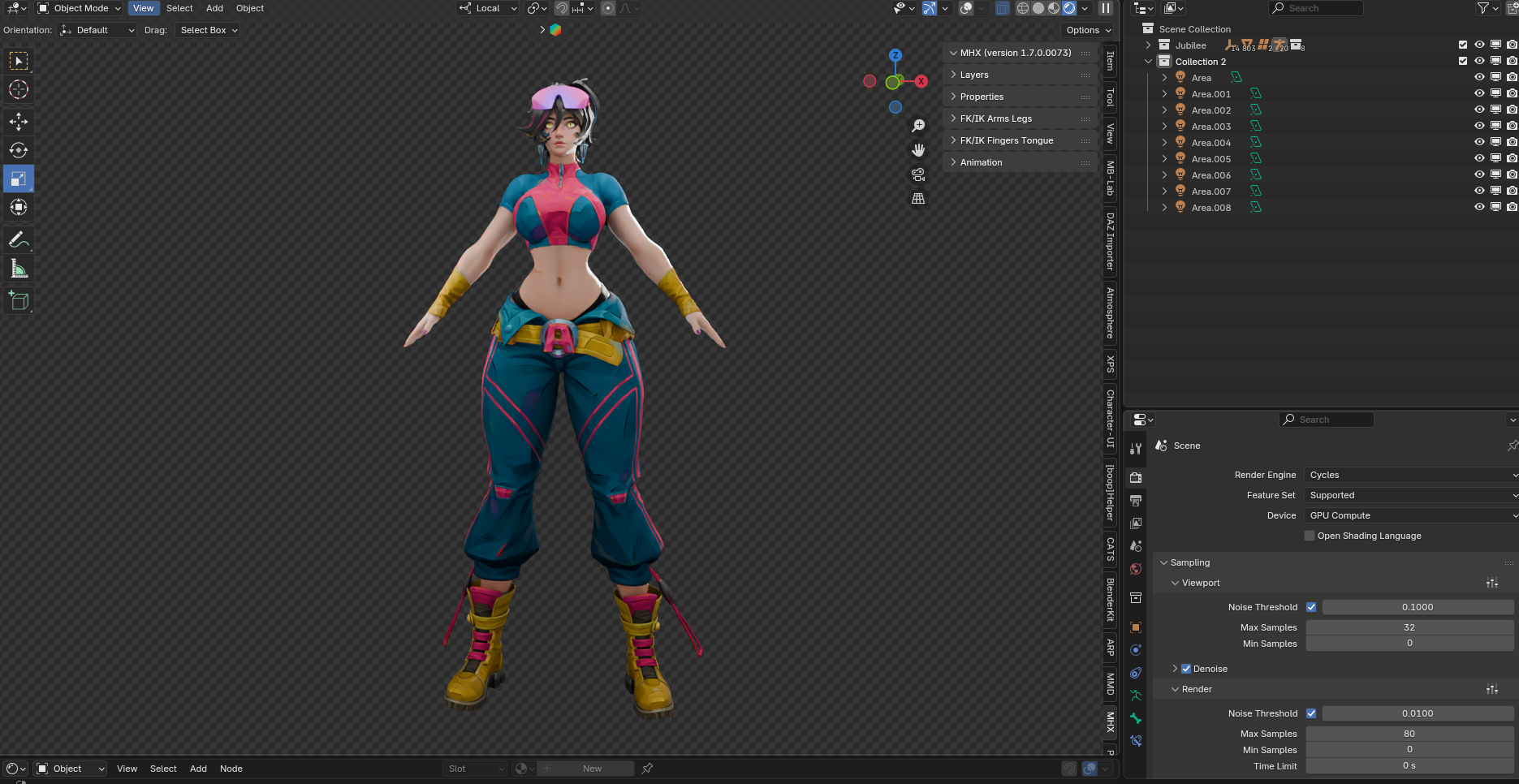
Task: Choose the Move tool
Action: (19, 122)
